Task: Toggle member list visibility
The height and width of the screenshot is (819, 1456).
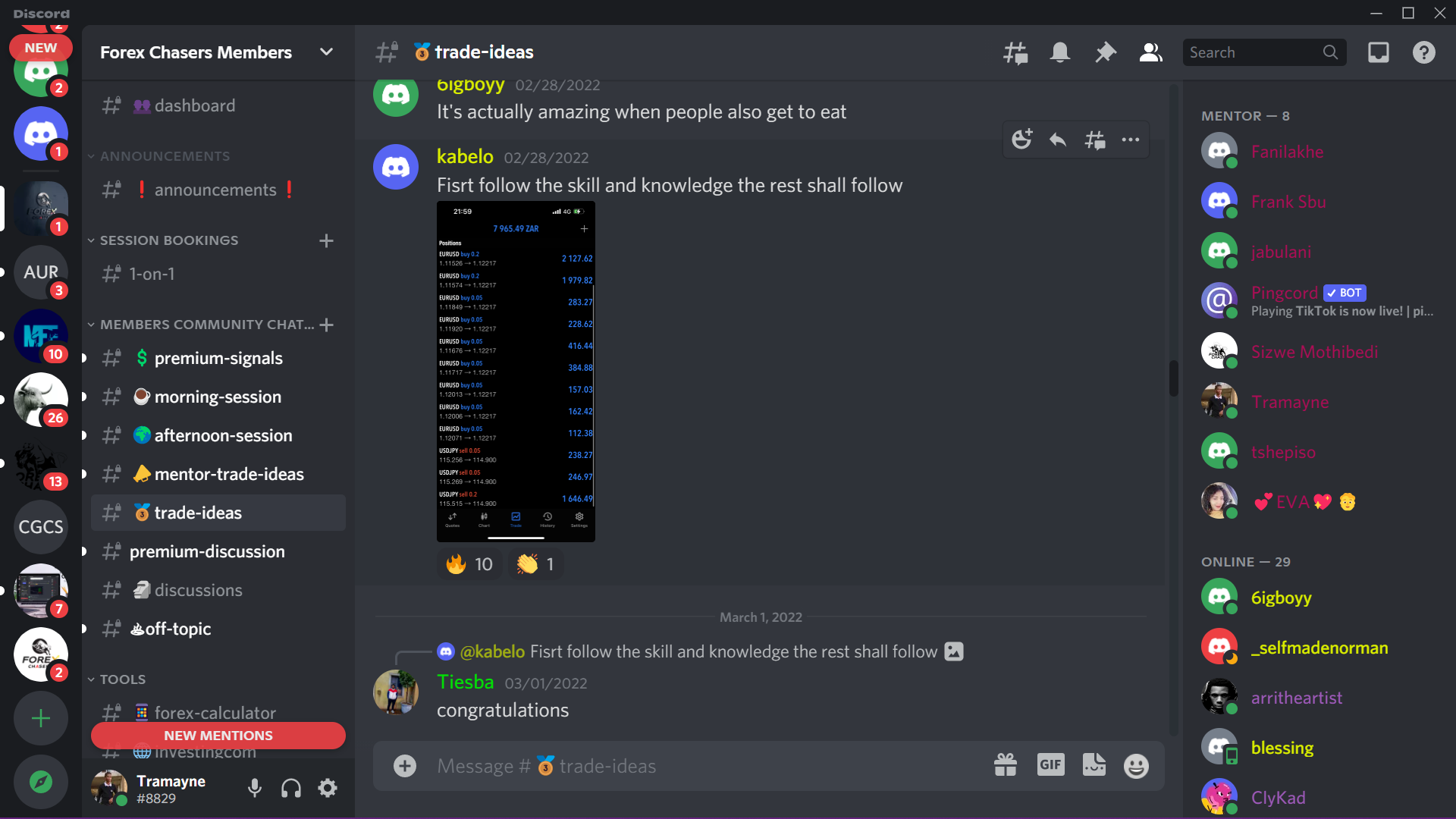Action: (x=1151, y=52)
